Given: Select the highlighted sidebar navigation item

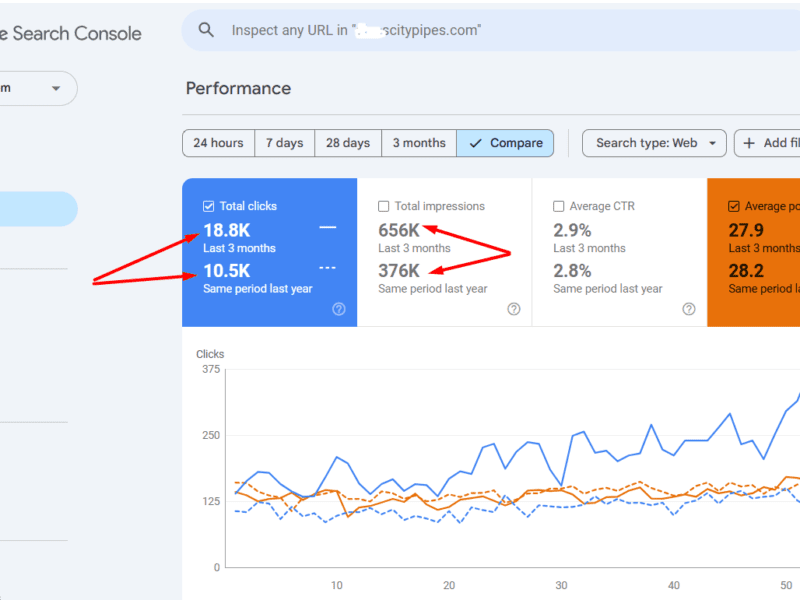Looking at the screenshot, I should tap(38, 208).
